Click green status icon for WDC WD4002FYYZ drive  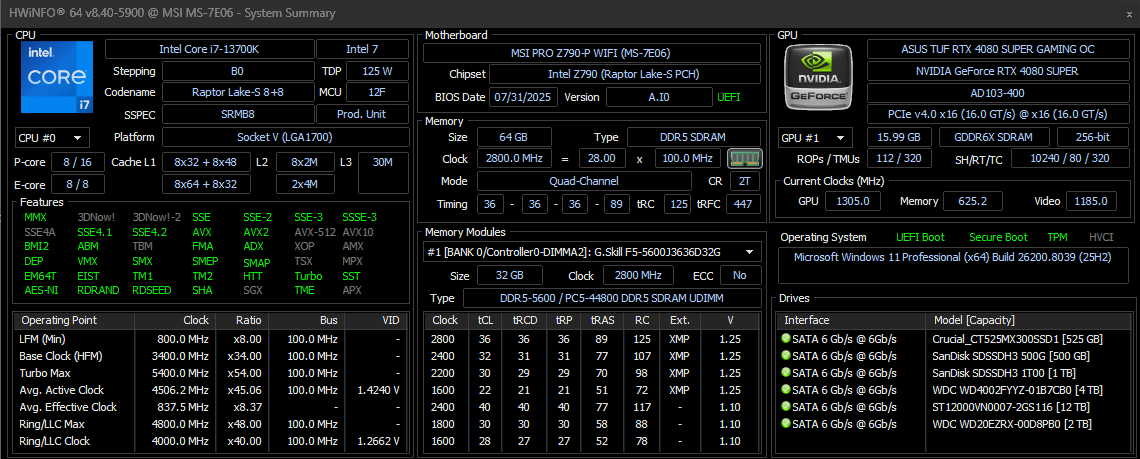click(785, 390)
